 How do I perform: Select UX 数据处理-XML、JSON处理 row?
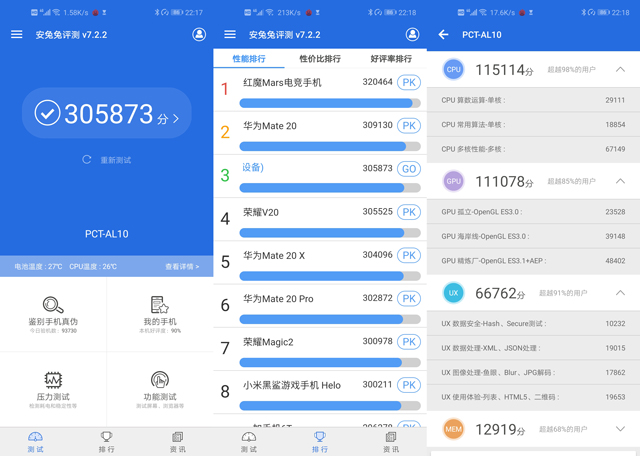[x=533, y=348]
